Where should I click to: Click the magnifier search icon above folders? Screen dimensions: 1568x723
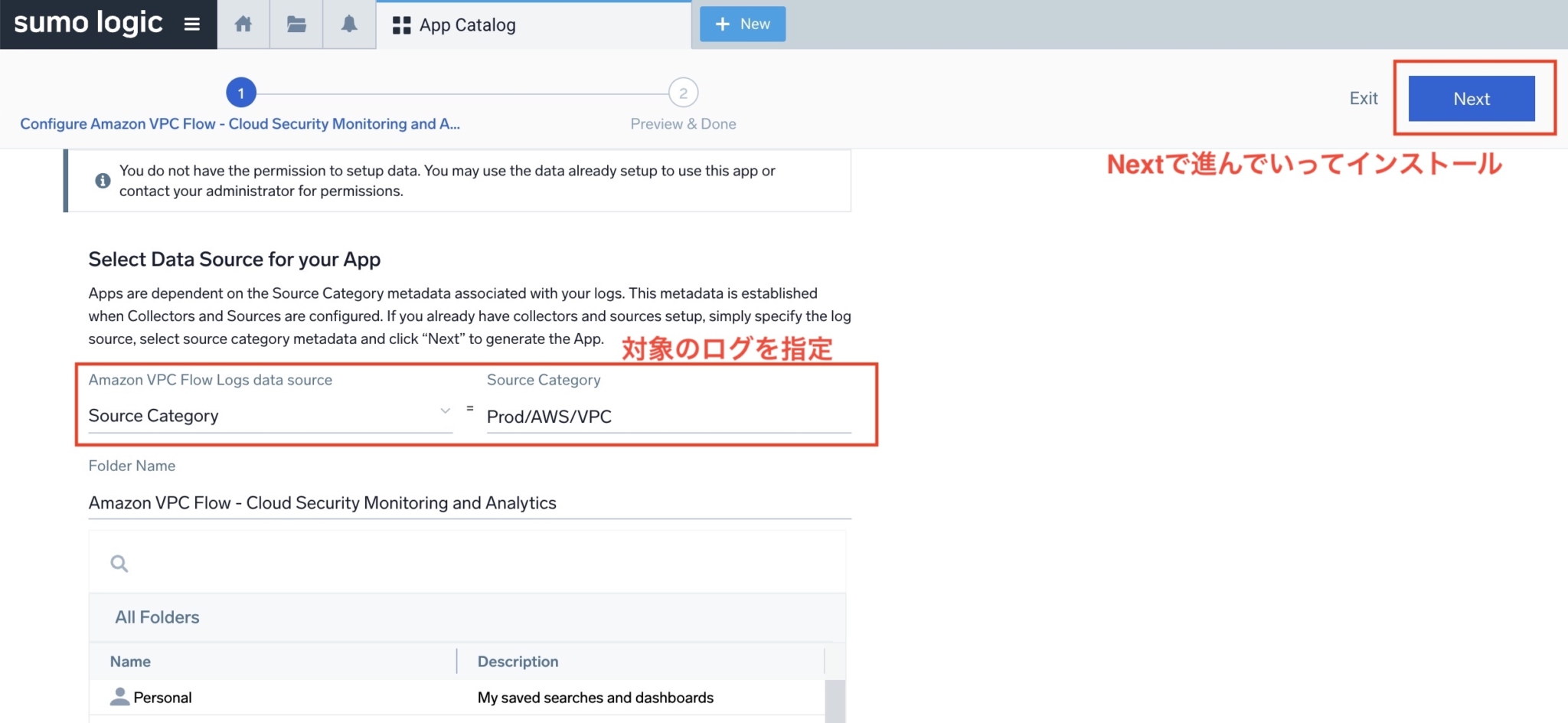(119, 564)
